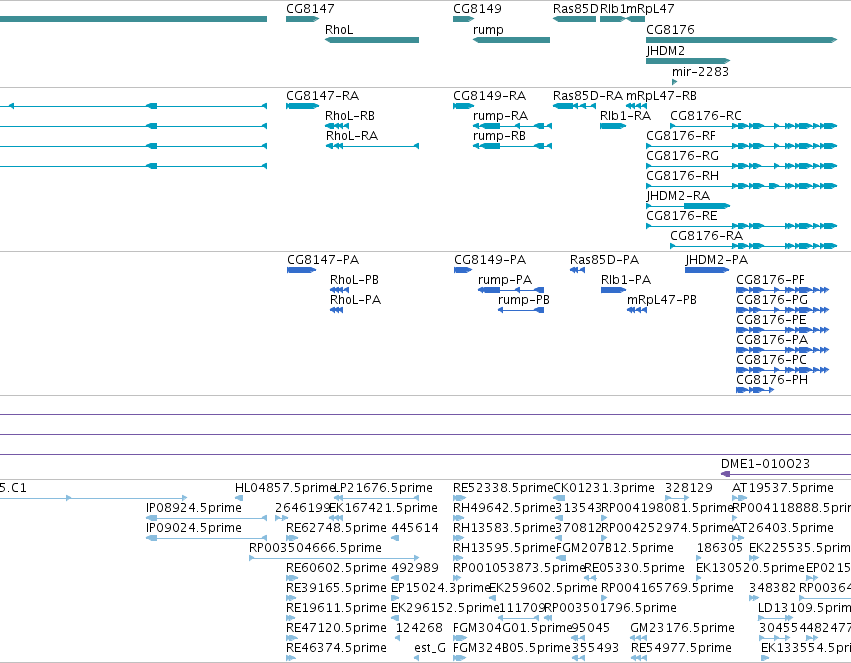
Task: Select EST RH49642.5prime
Action: coord(459,518)
